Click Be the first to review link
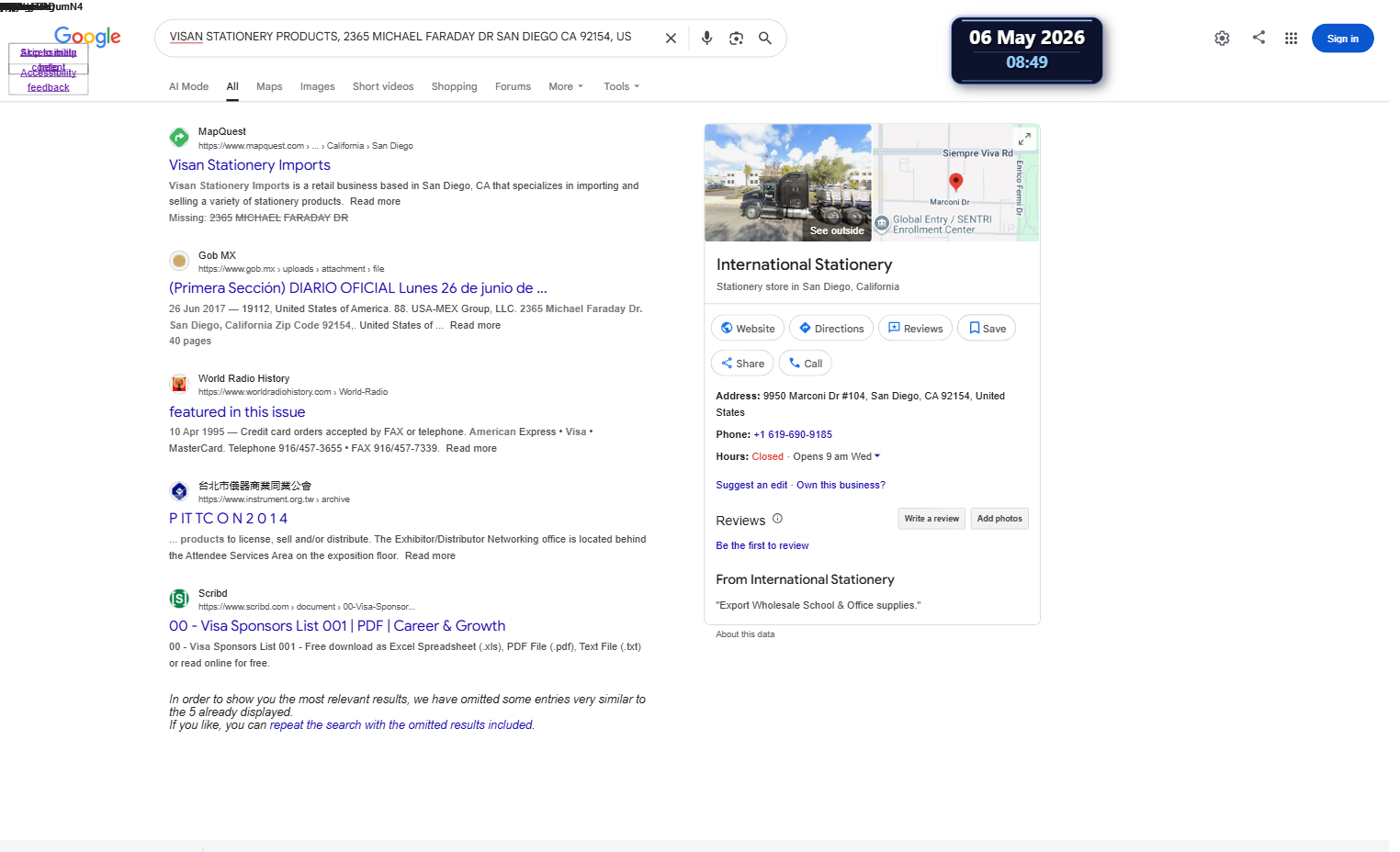The image size is (1400, 852). [x=762, y=545]
